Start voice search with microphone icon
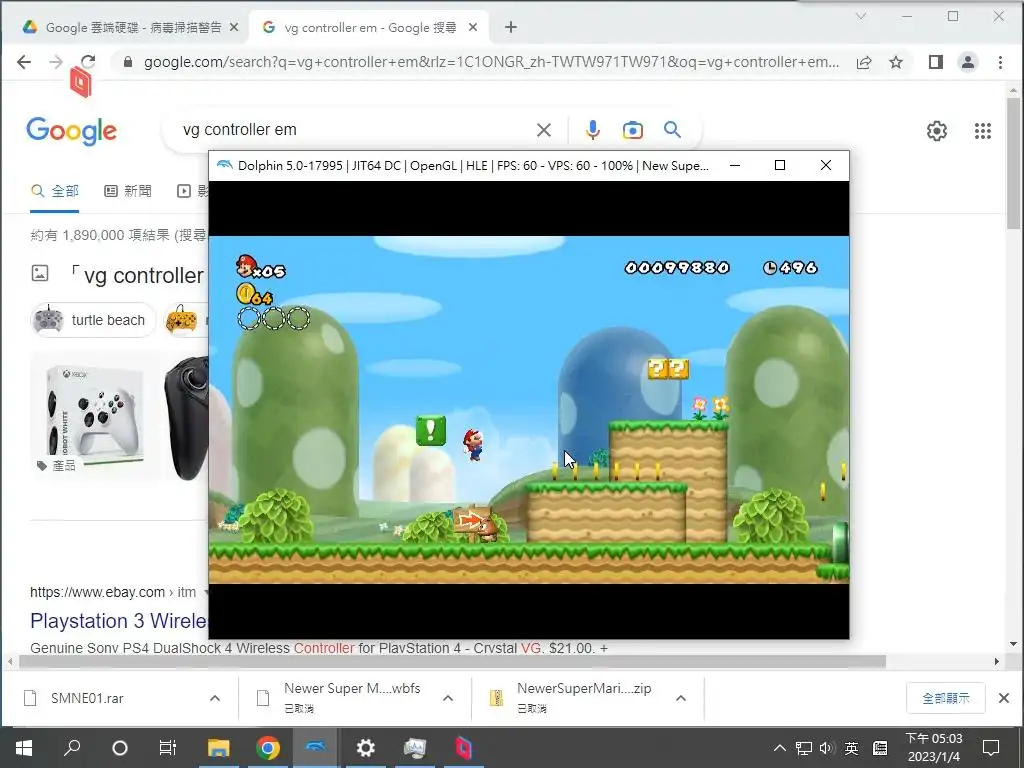The height and width of the screenshot is (768, 1024). [x=592, y=130]
